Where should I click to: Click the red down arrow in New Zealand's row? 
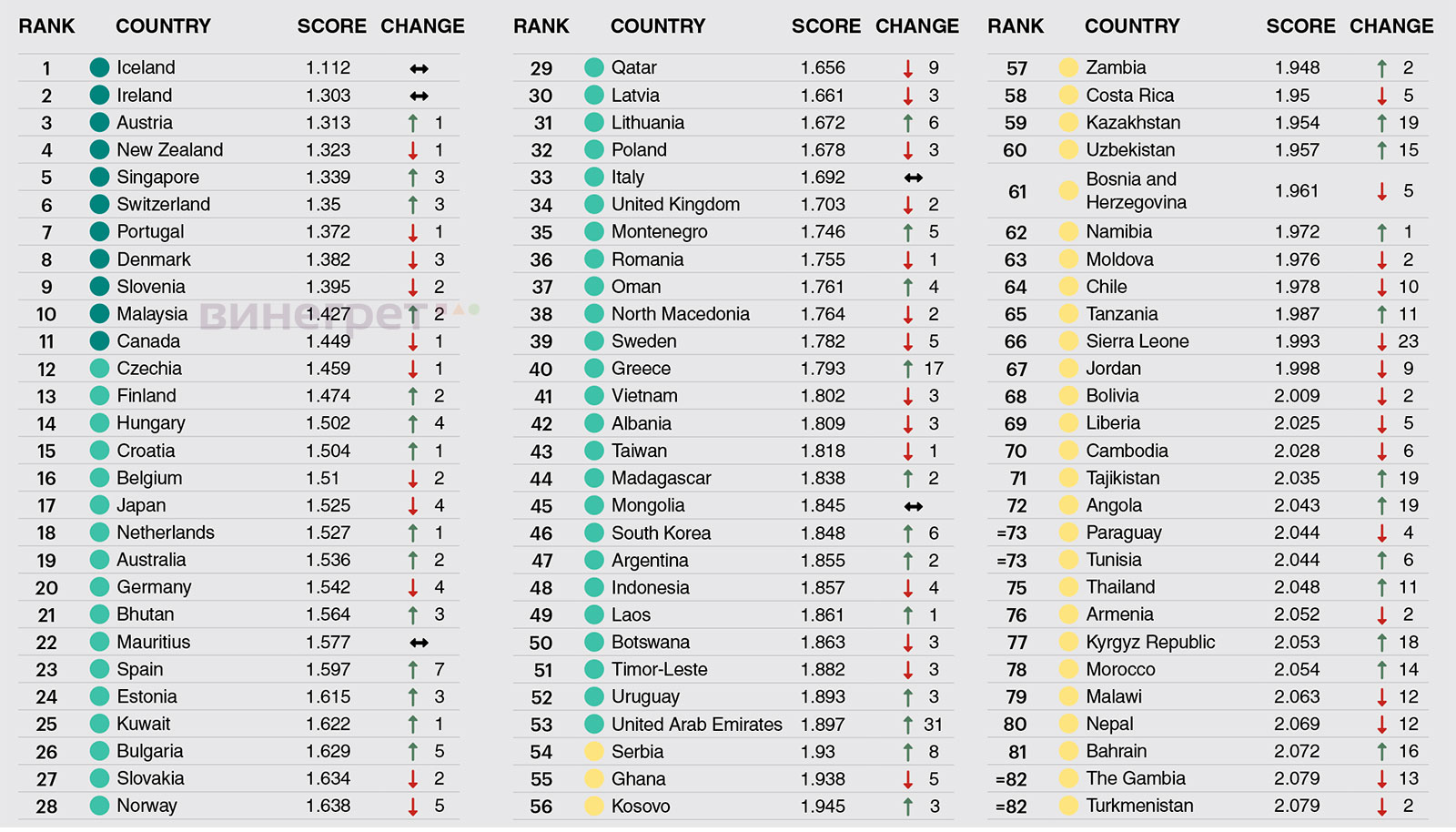pyautogui.click(x=413, y=150)
